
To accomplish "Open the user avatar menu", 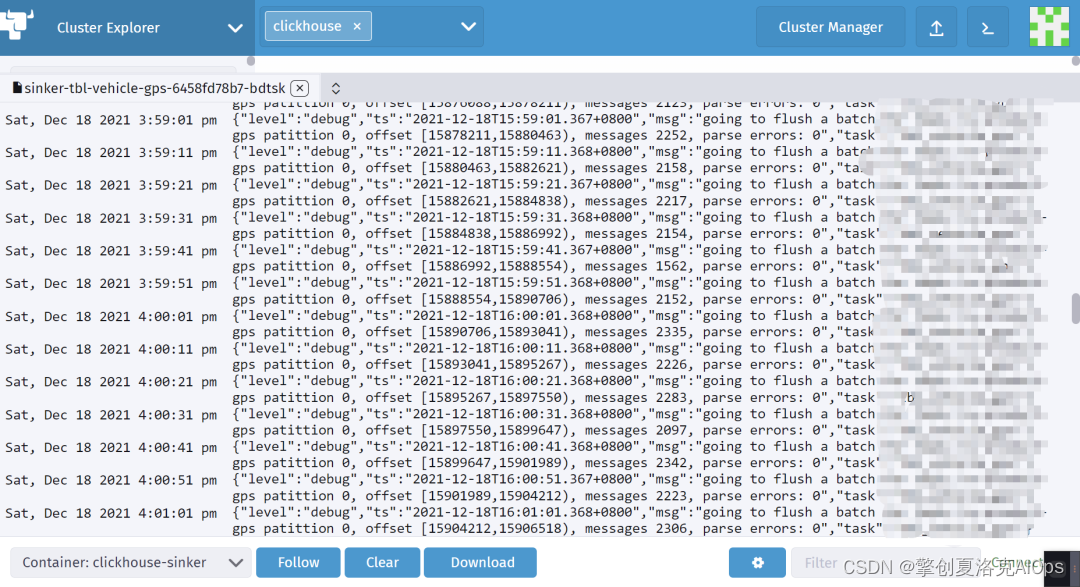I will coord(1048,26).
